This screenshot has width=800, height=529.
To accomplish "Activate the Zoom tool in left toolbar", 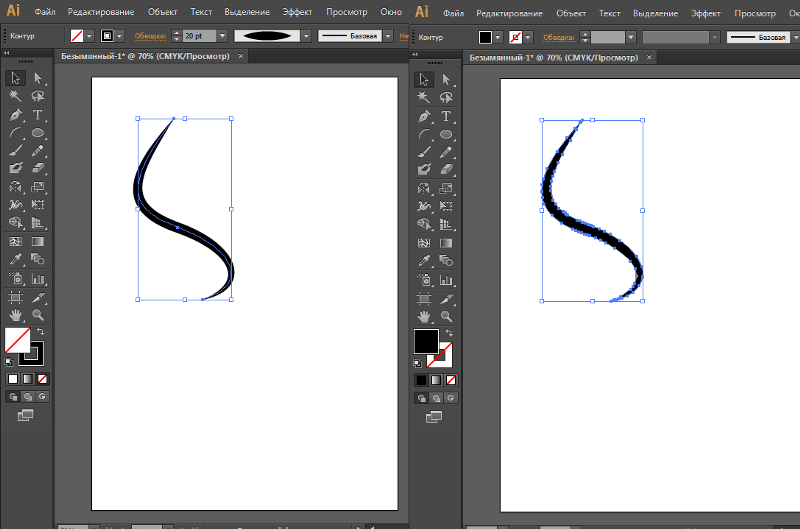I will coord(38,315).
